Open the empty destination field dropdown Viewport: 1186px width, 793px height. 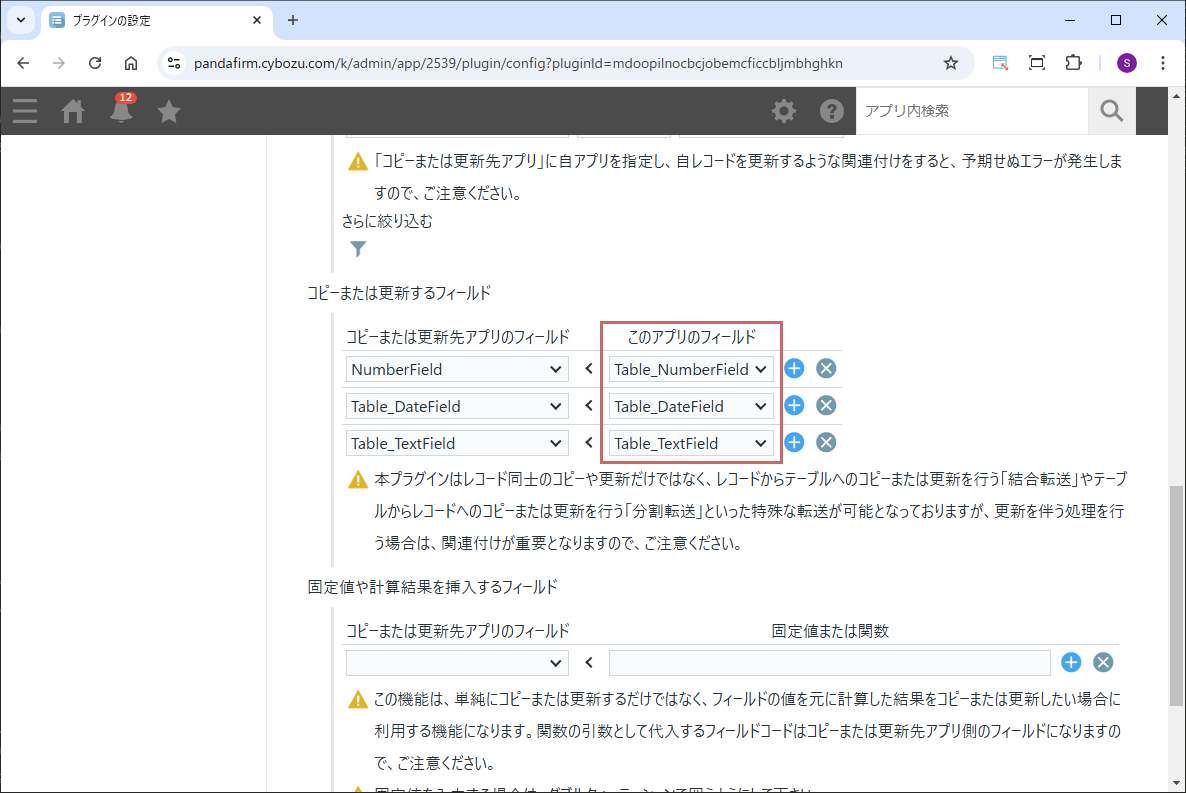(457, 663)
